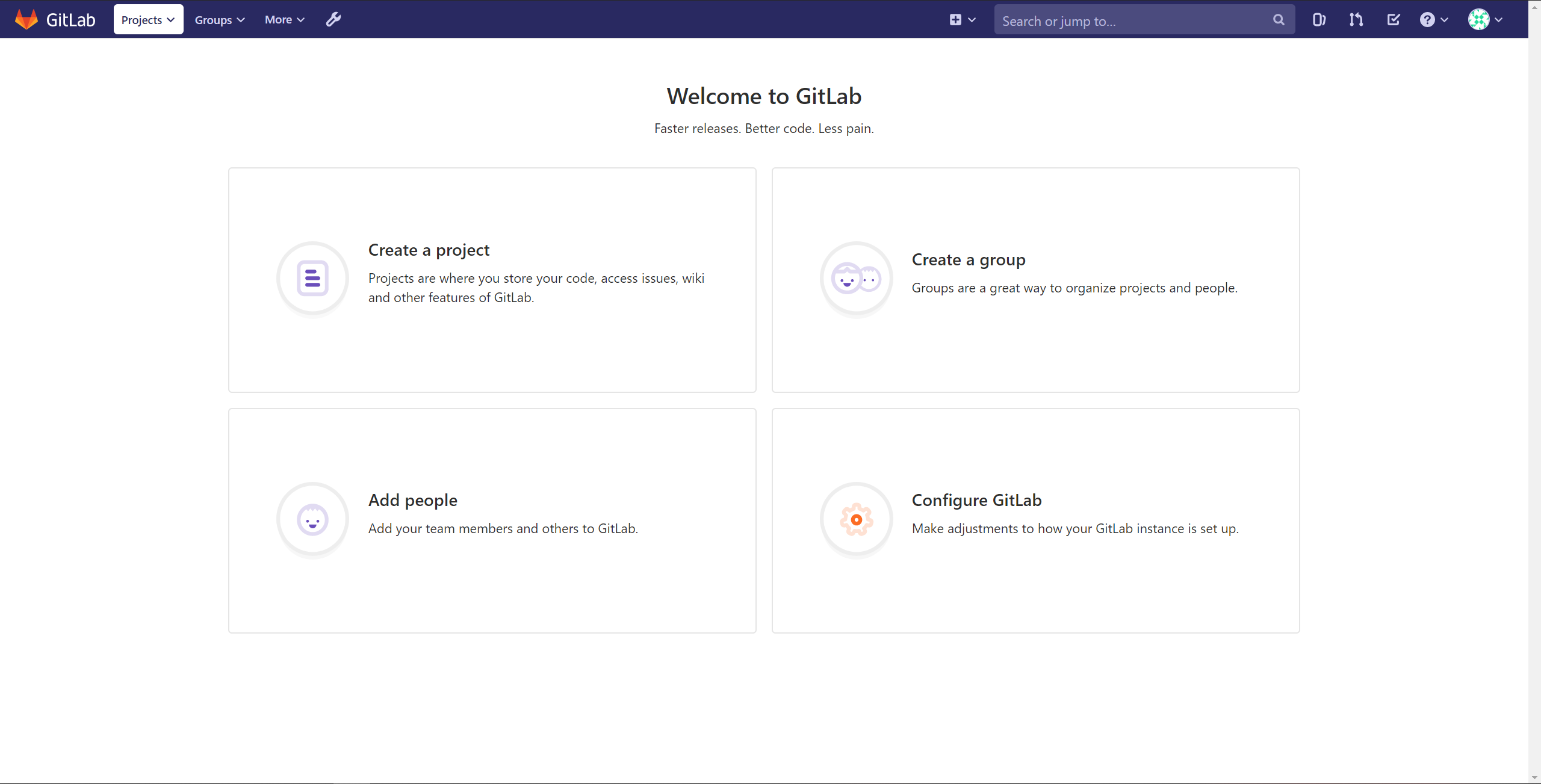Expand the chevron next to plus icon
The width and height of the screenshot is (1541, 784).
(x=972, y=19)
